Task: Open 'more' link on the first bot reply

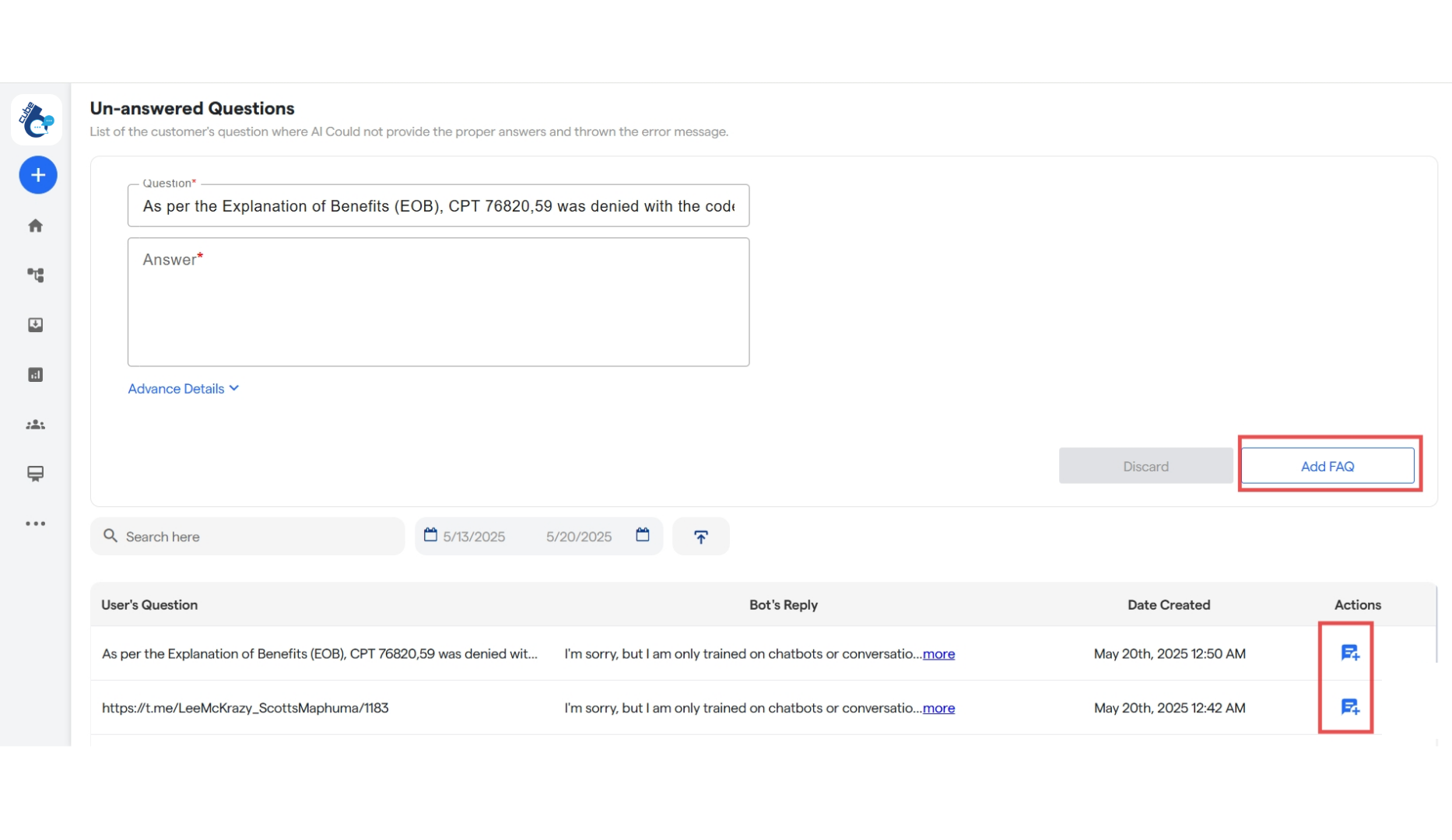Action: (x=938, y=654)
